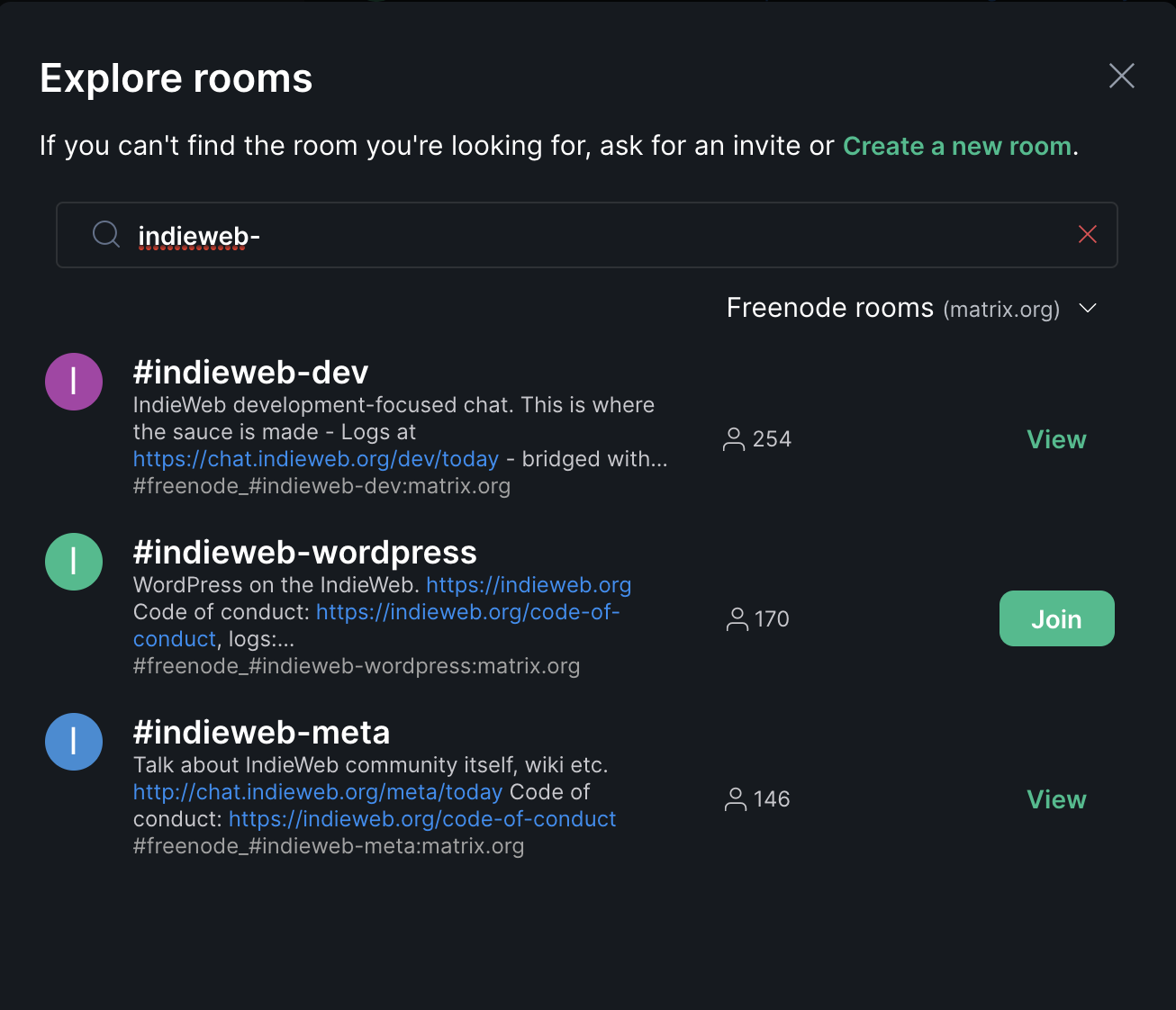
Task: Click the Freenode rooms dropdown chevron
Action: (x=1088, y=308)
